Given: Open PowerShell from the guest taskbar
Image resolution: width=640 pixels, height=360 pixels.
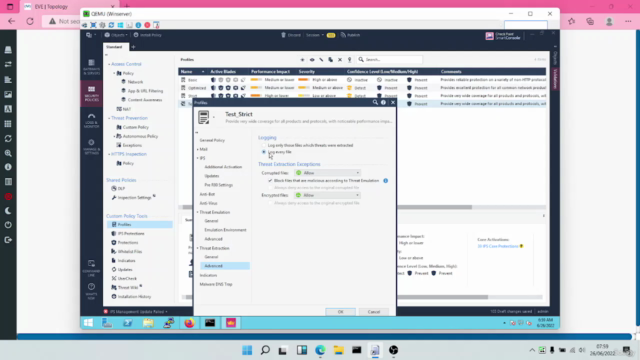Looking at the screenshot, I should point(128,323).
